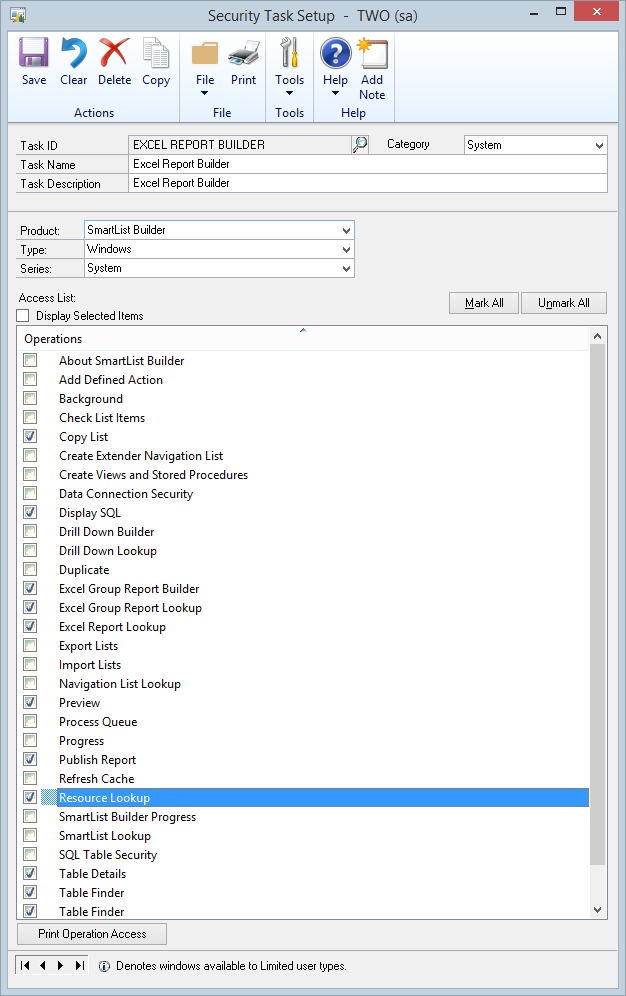Click Print Operation Access button
The image size is (626, 996).
(92, 934)
